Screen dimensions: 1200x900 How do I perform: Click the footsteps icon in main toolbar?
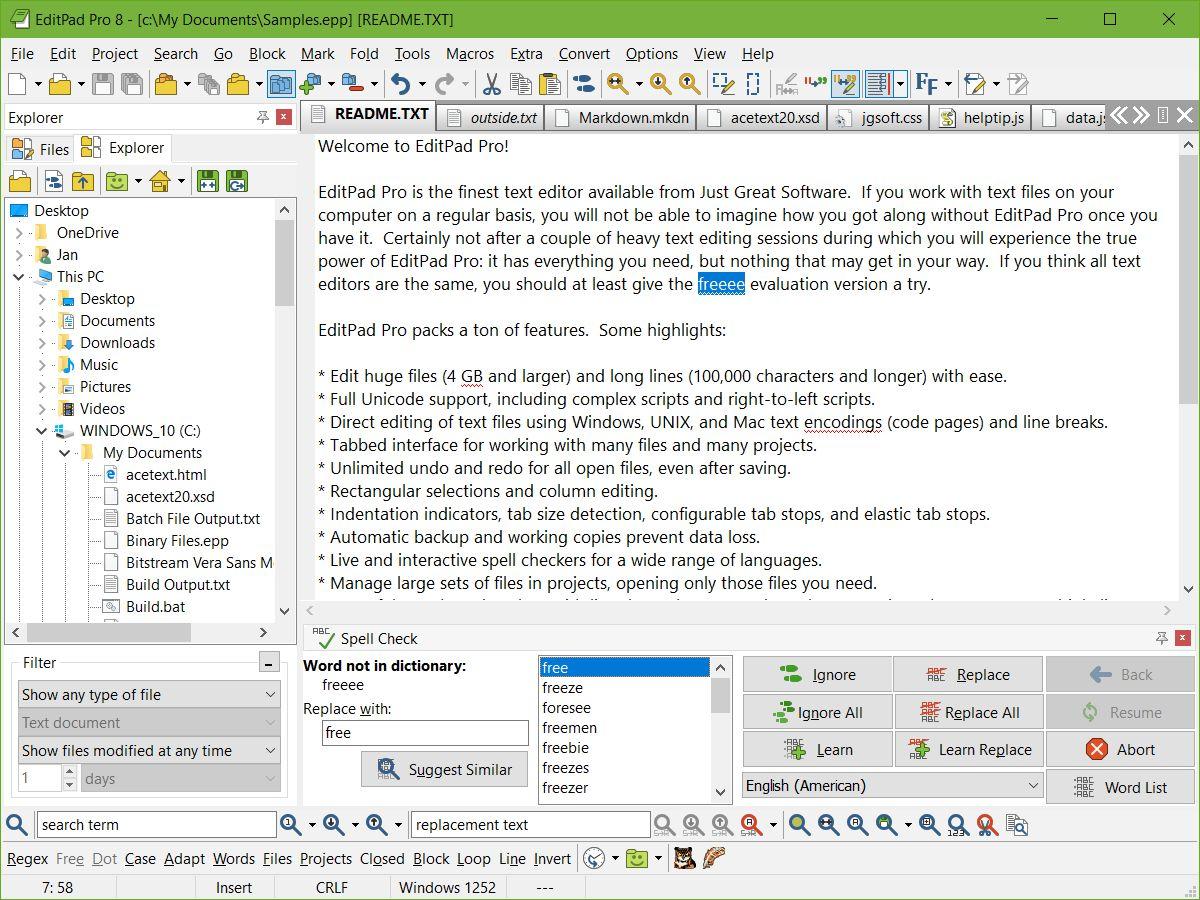coord(583,85)
